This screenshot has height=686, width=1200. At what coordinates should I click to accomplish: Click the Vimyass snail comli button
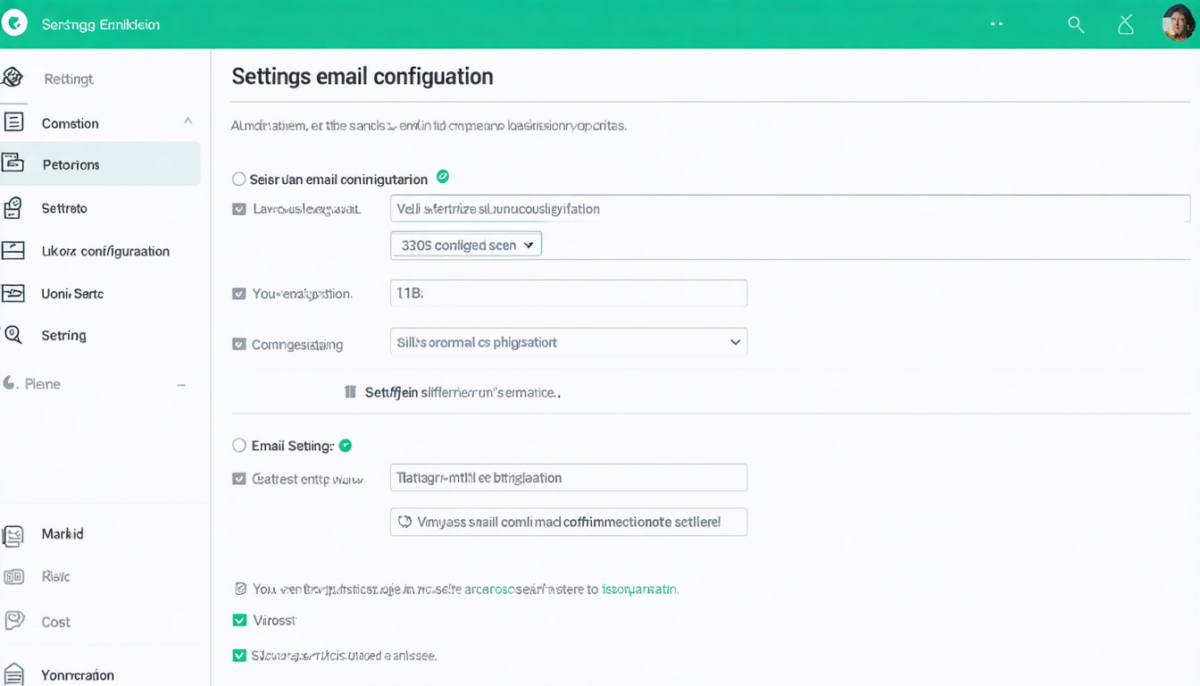click(568, 521)
